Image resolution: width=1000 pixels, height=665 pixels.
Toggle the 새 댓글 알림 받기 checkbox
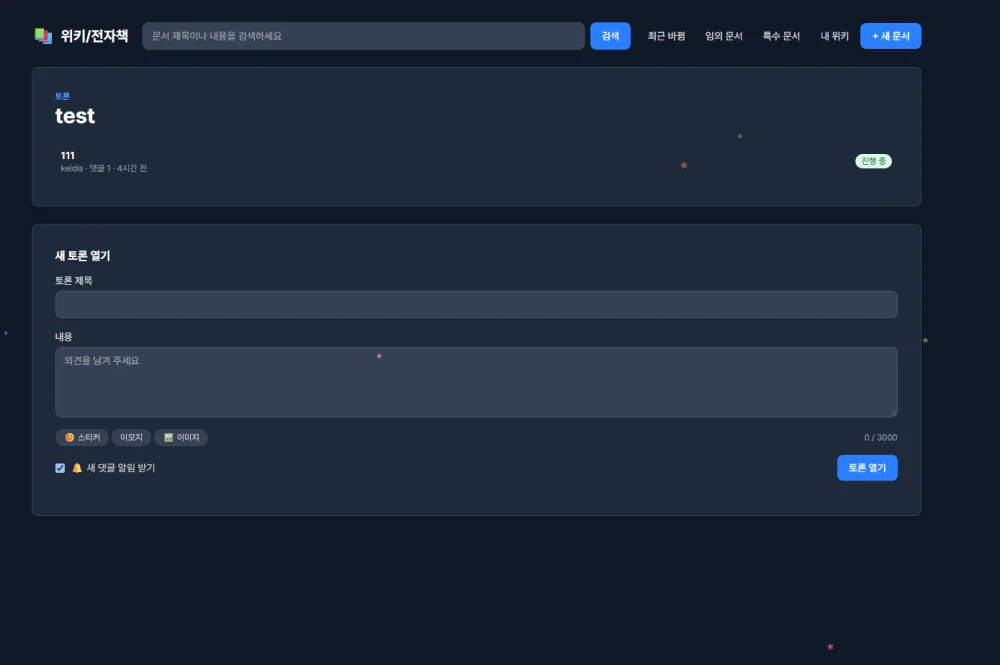60,468
